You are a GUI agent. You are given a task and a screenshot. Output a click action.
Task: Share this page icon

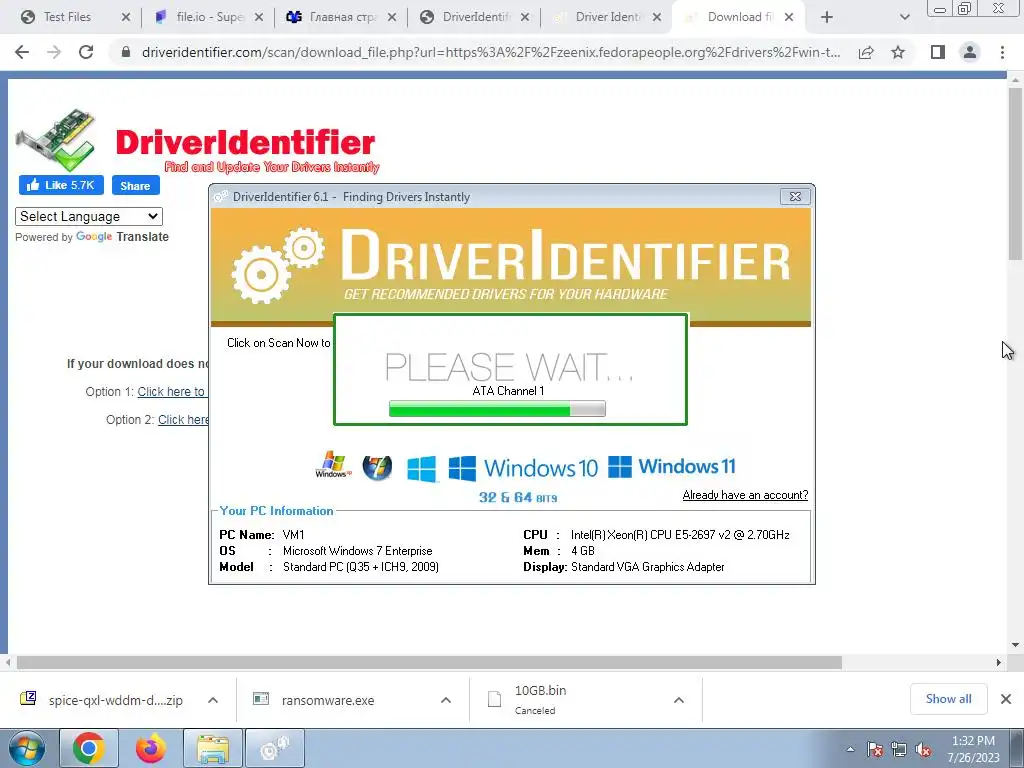tap(866, 52)
